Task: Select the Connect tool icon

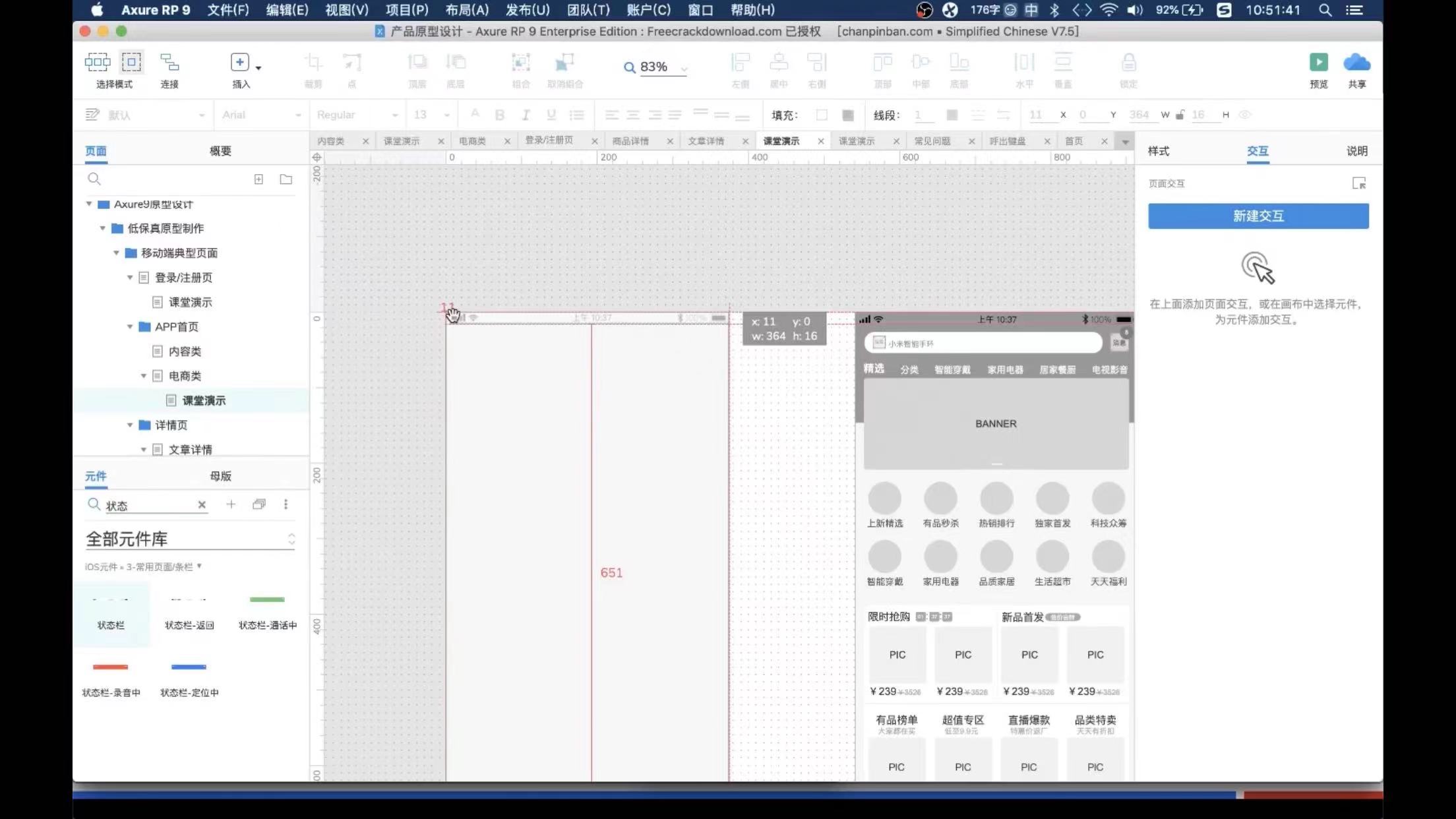Action: click(169, 63)
